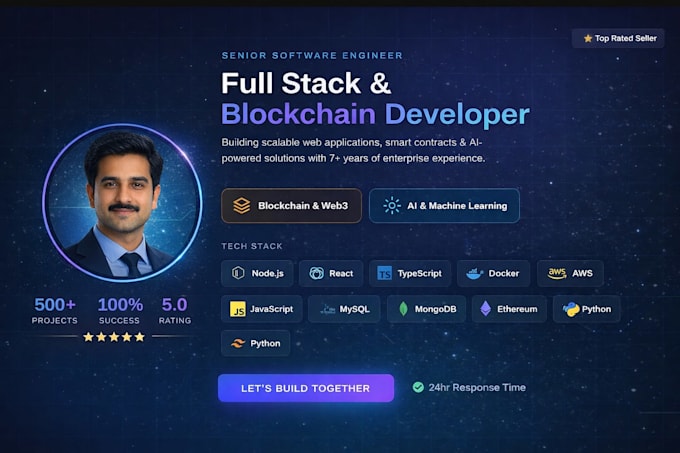The height and width of the screenshot is (453, 680).
Task: Click the green checkmark beside 24hr Response Time
Action: coord(418,387)
